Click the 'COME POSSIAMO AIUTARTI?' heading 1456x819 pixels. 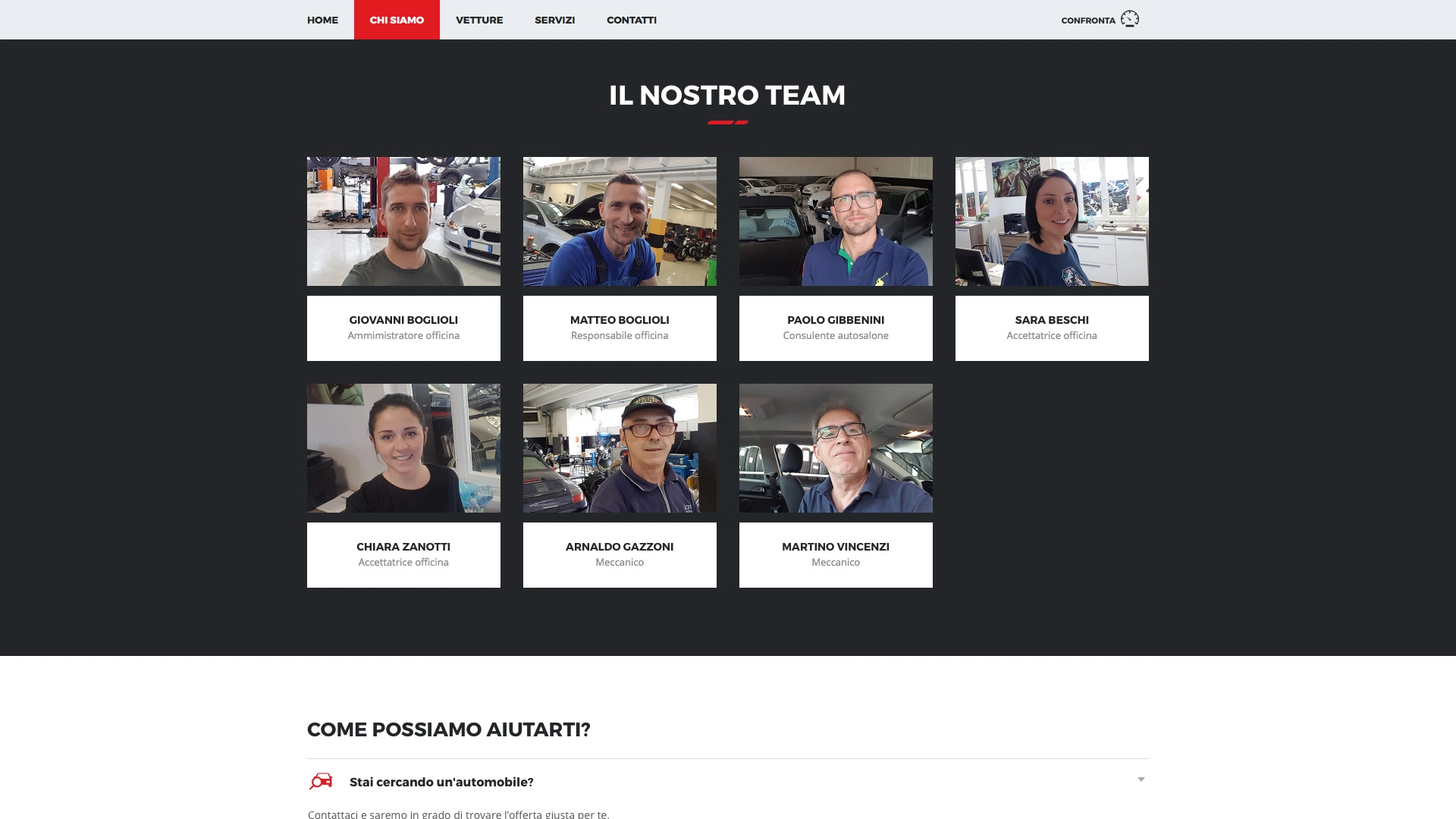click(448, 730)
